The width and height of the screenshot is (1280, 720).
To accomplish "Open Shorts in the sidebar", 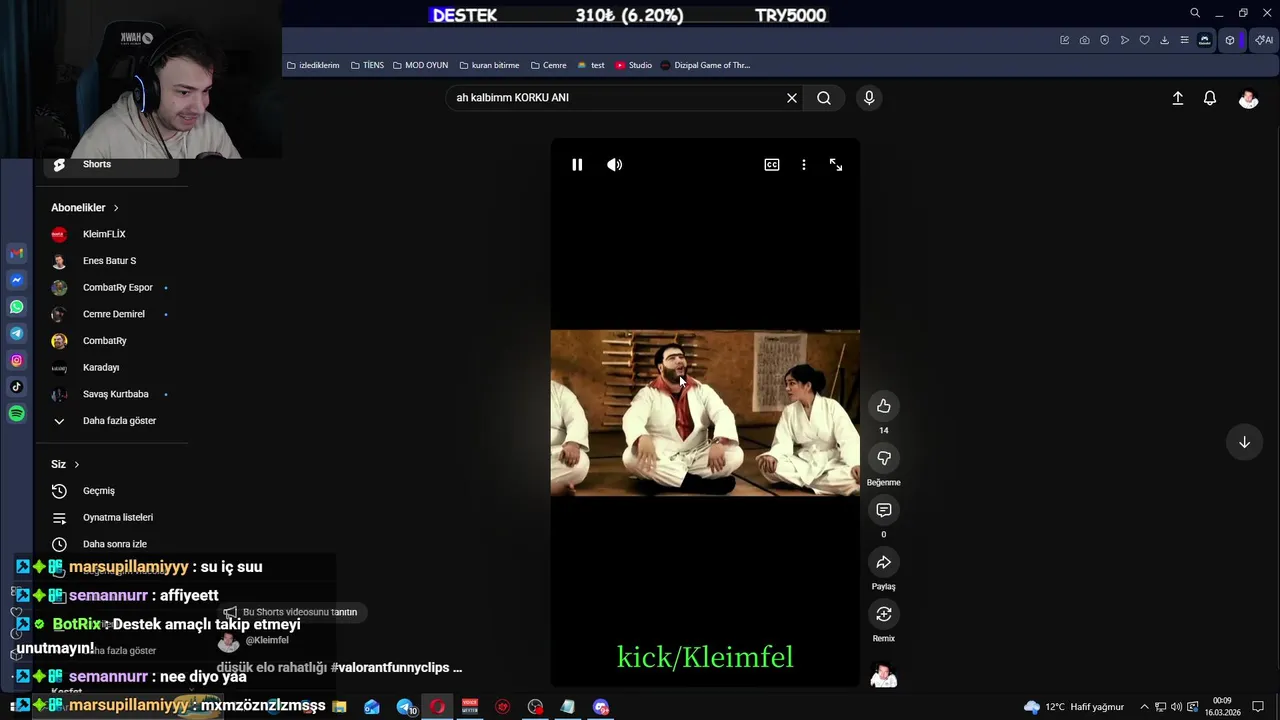I will pos(112,164).
